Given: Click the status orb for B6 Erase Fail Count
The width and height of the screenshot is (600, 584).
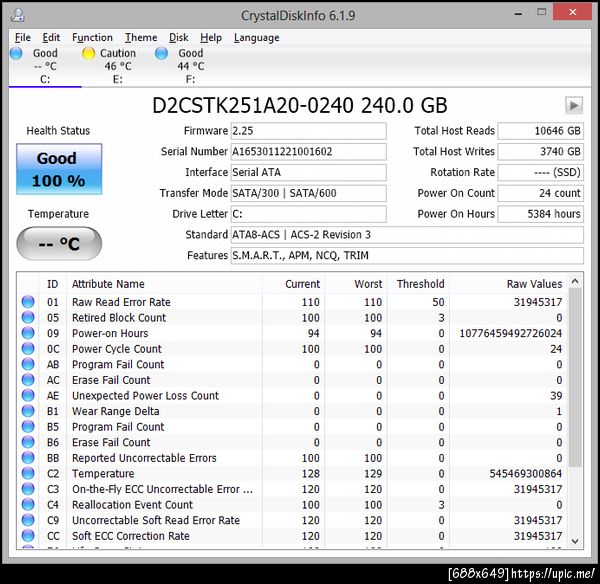Looking at the screenshot, I should (28, 442).
